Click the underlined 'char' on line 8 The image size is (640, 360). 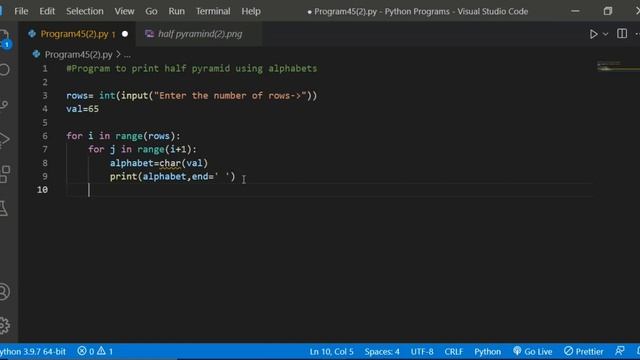click(170, 163)
